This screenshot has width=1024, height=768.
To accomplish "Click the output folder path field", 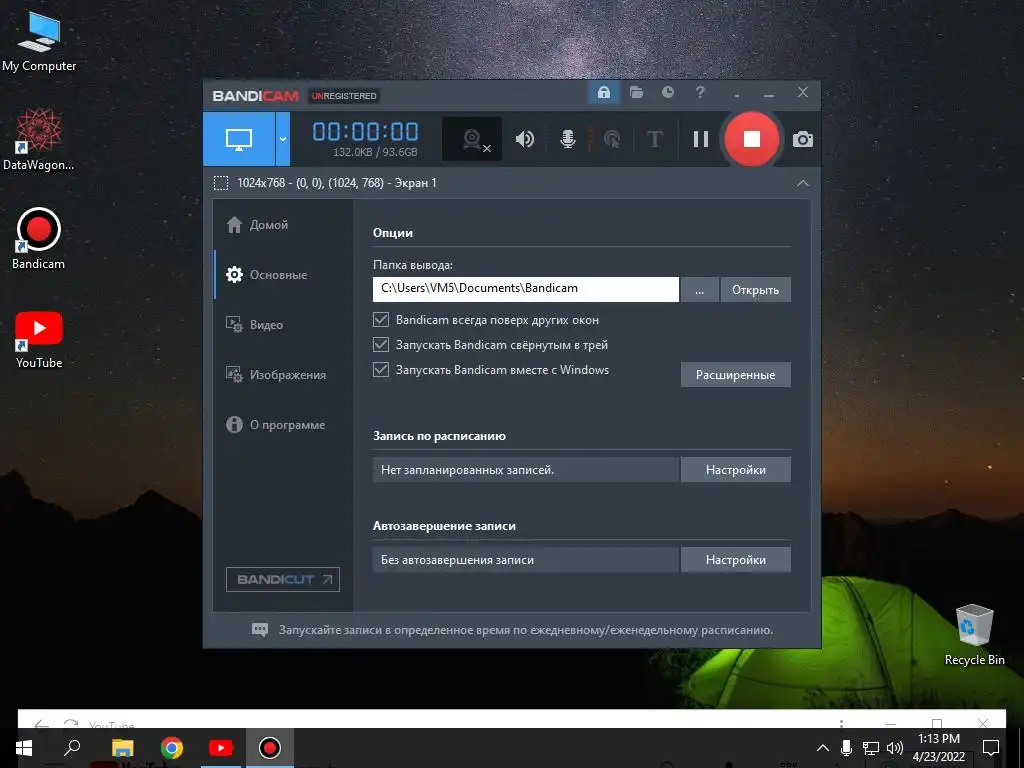I will (x=526, y=289).
